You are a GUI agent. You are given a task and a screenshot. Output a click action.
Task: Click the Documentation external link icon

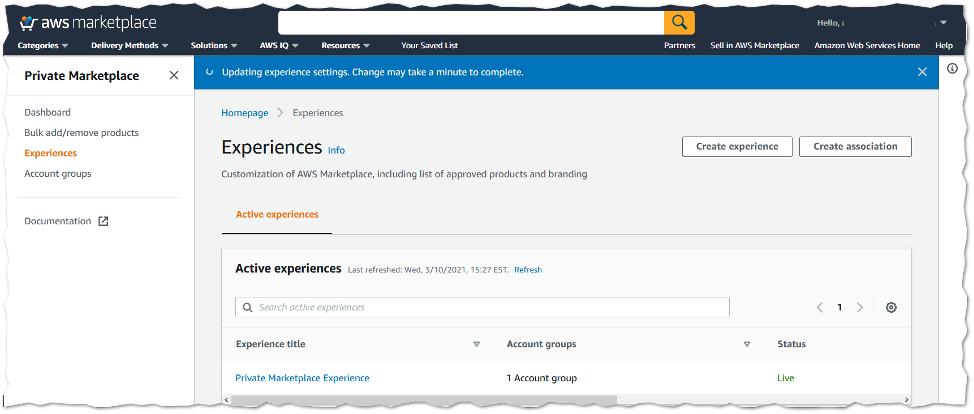104,221
